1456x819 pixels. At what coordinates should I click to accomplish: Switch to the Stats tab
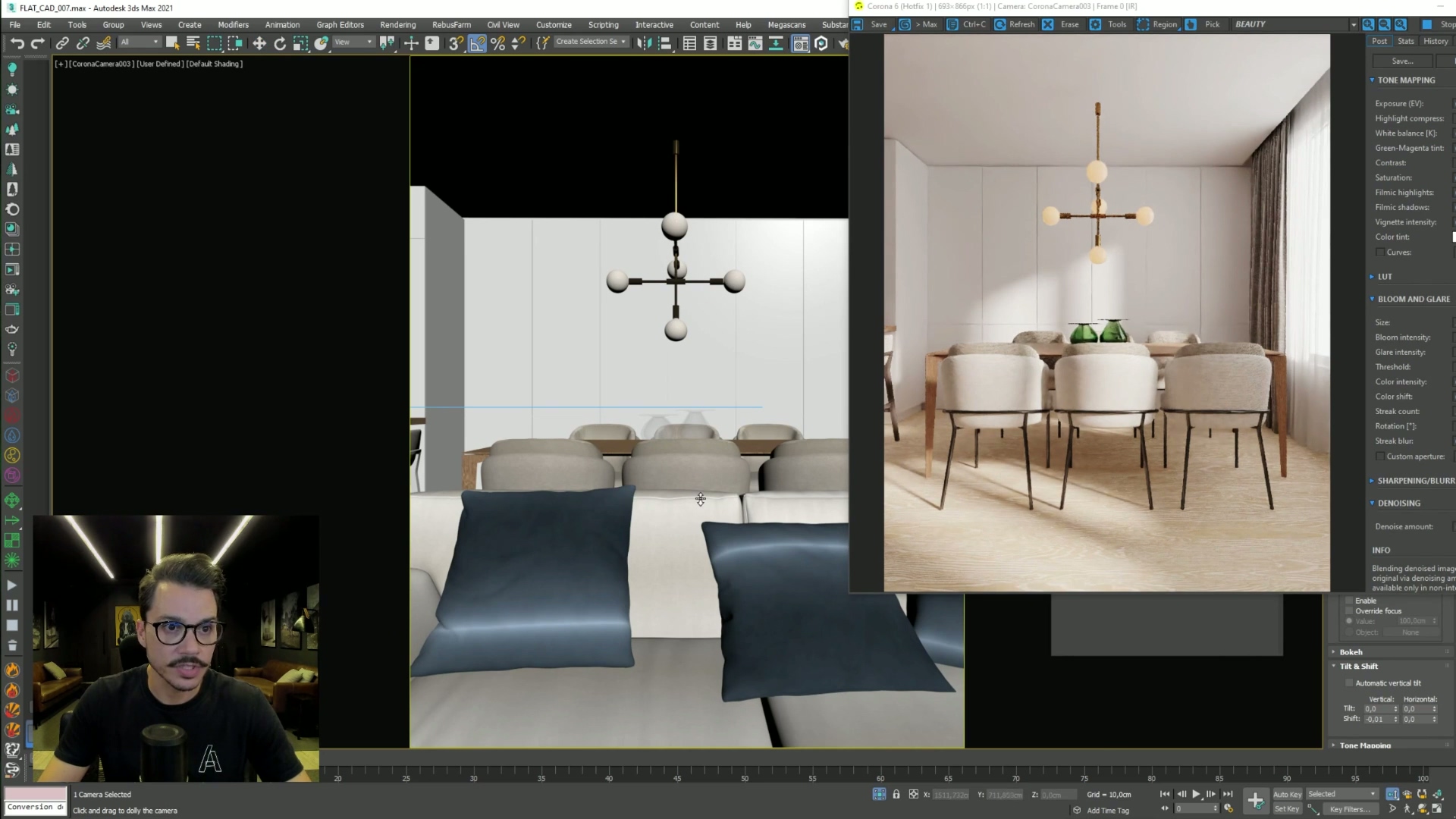click(1406, 42)
